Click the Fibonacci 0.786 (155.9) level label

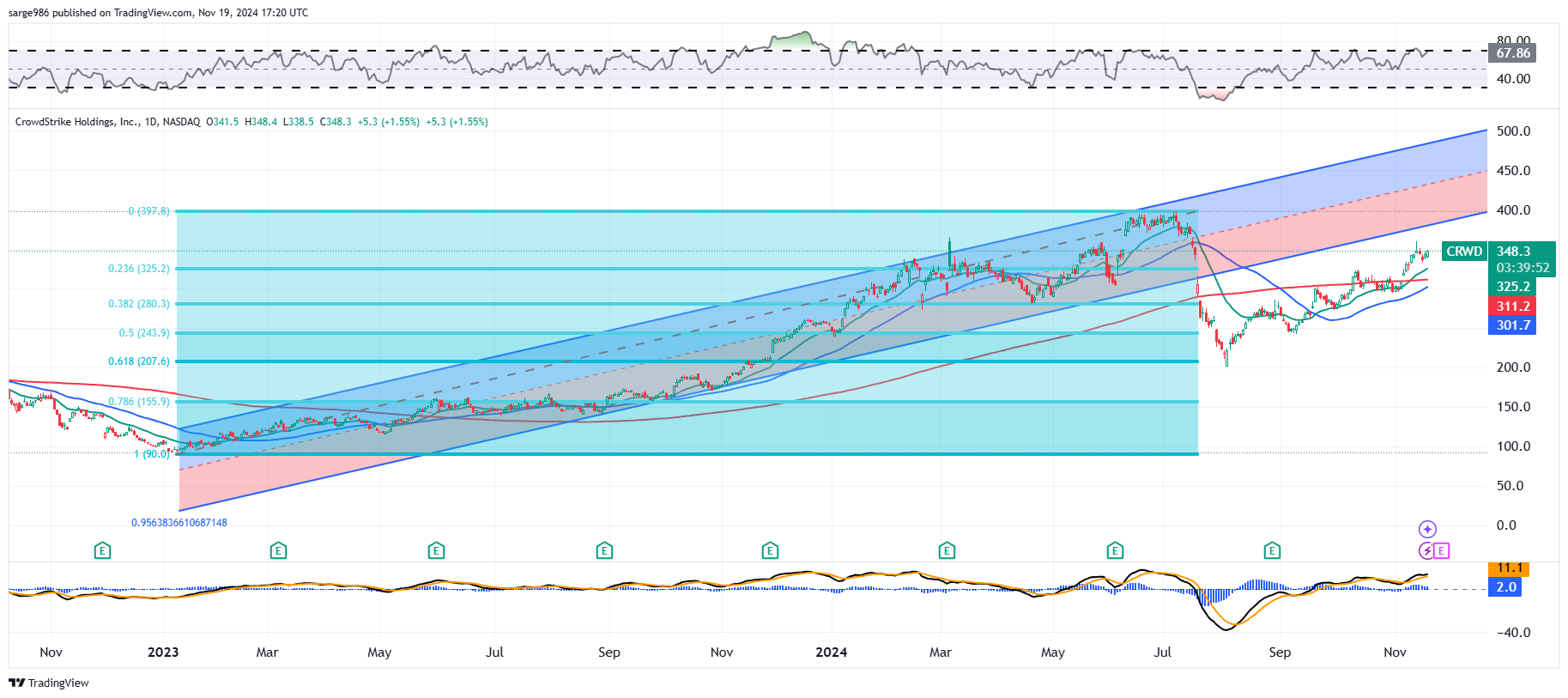pos(139,402)
